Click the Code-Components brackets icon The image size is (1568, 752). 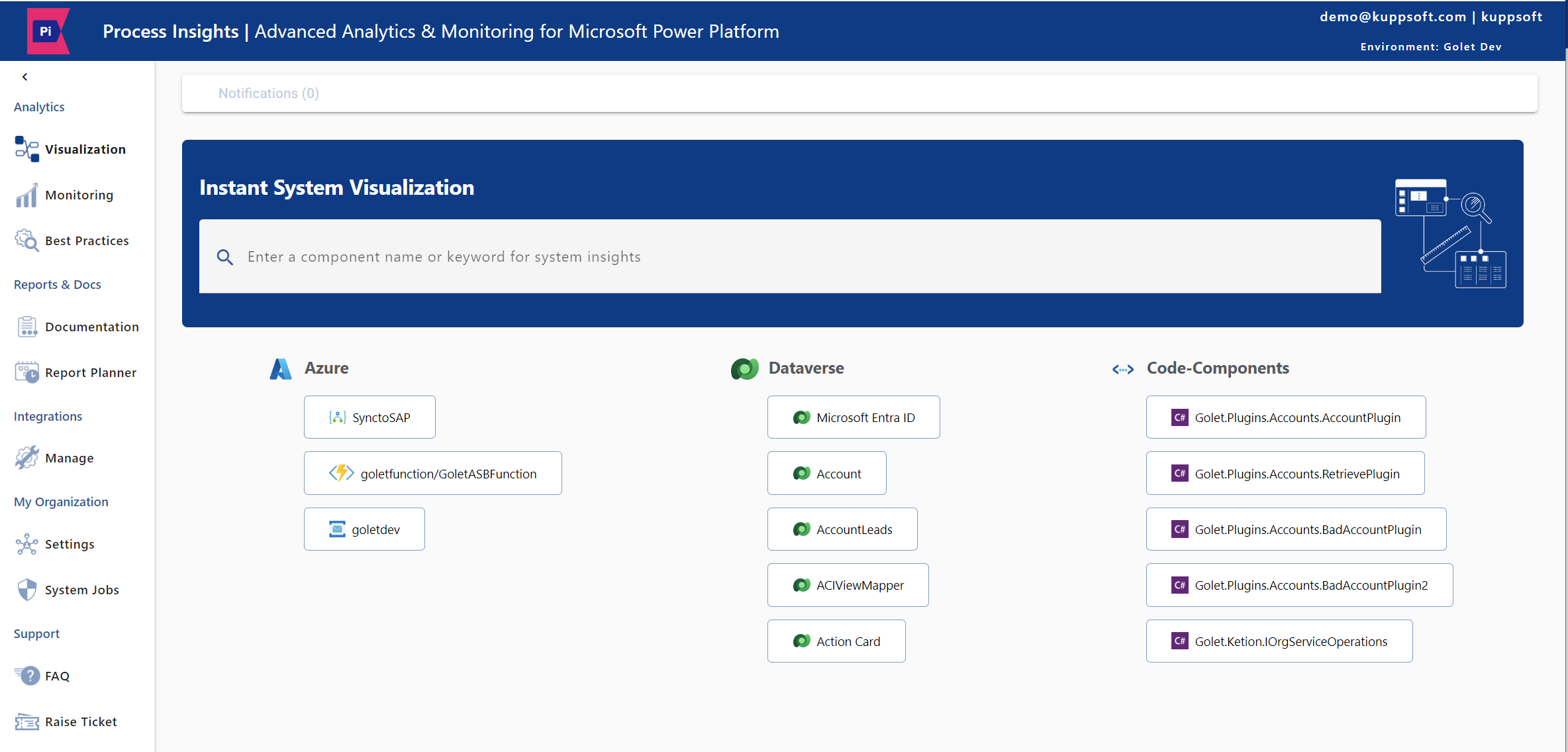[x=1123, y=369]
